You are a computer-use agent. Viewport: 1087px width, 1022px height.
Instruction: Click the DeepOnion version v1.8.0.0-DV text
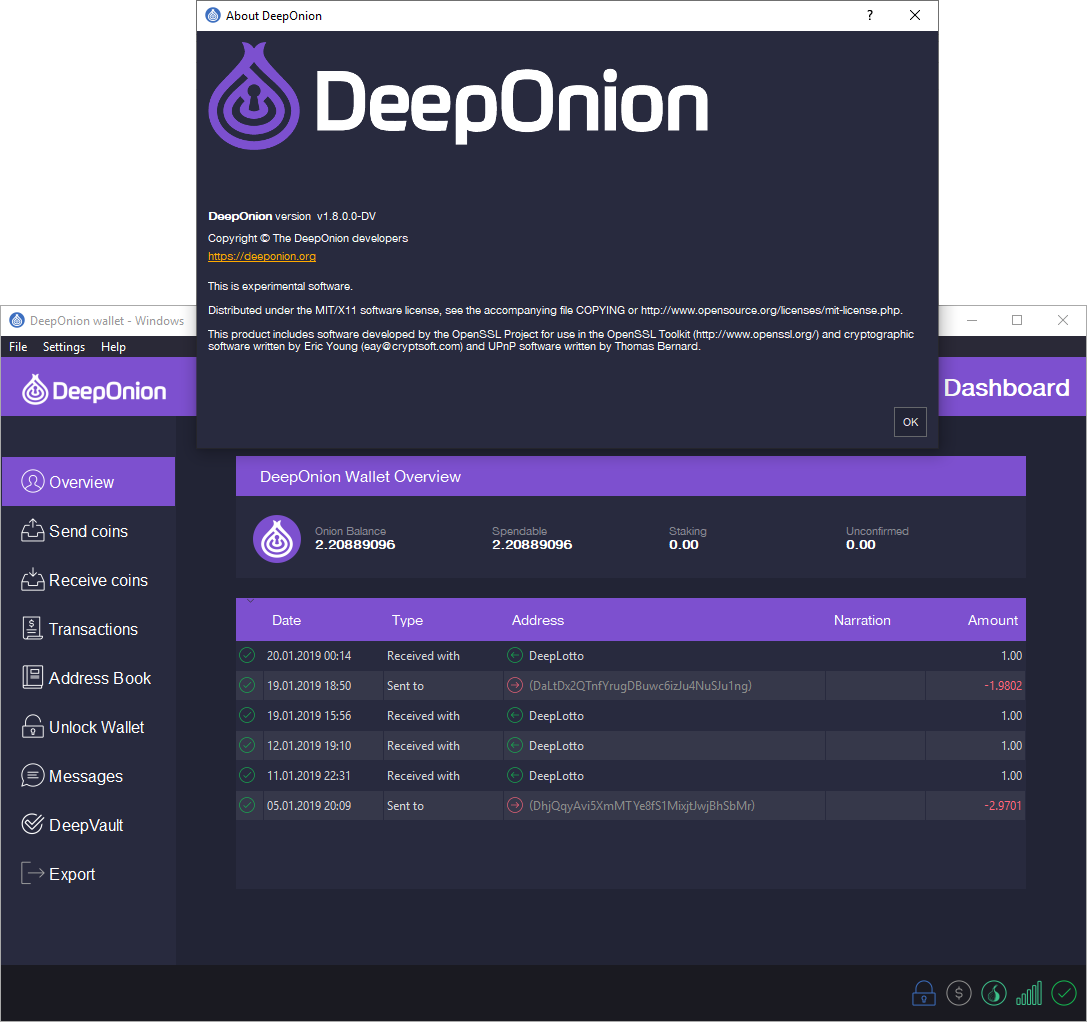click(292, 216)
